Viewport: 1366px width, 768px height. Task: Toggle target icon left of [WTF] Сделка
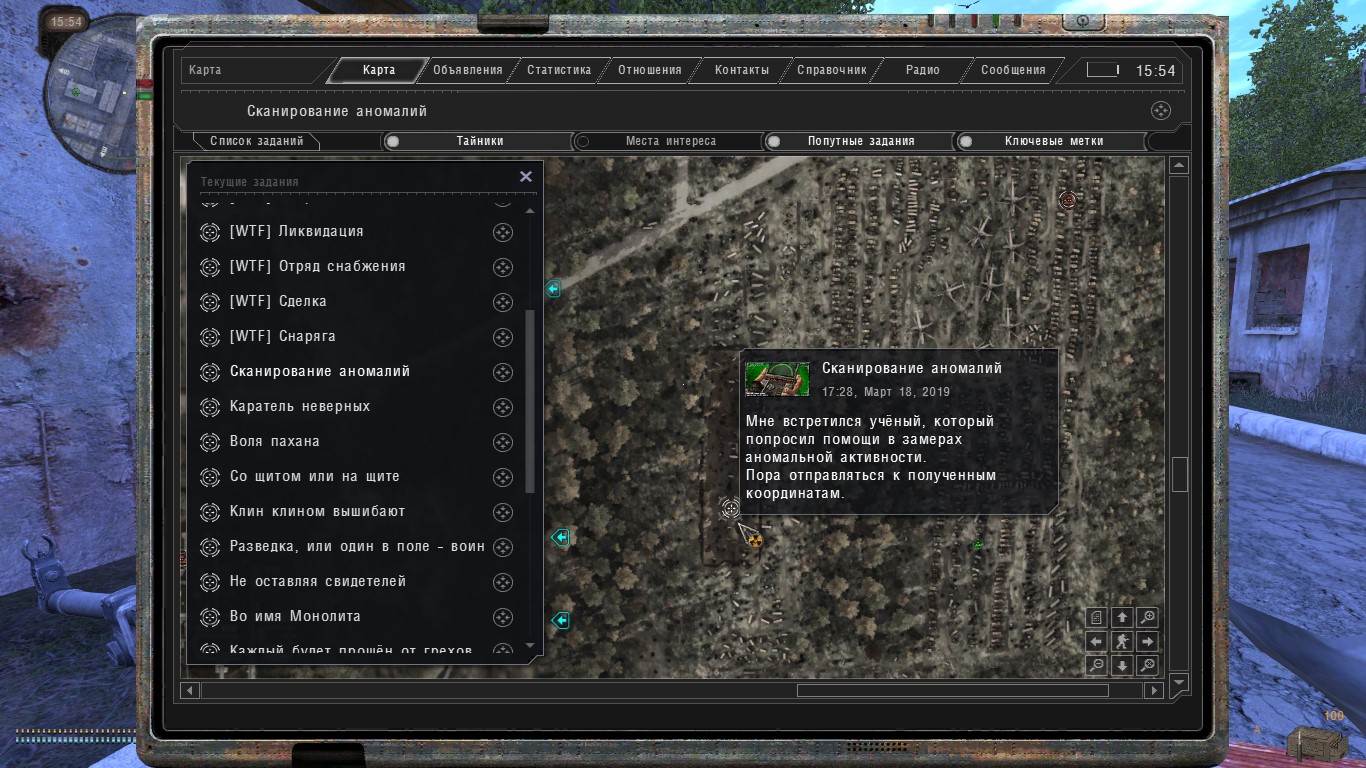(x=209, y=302)
